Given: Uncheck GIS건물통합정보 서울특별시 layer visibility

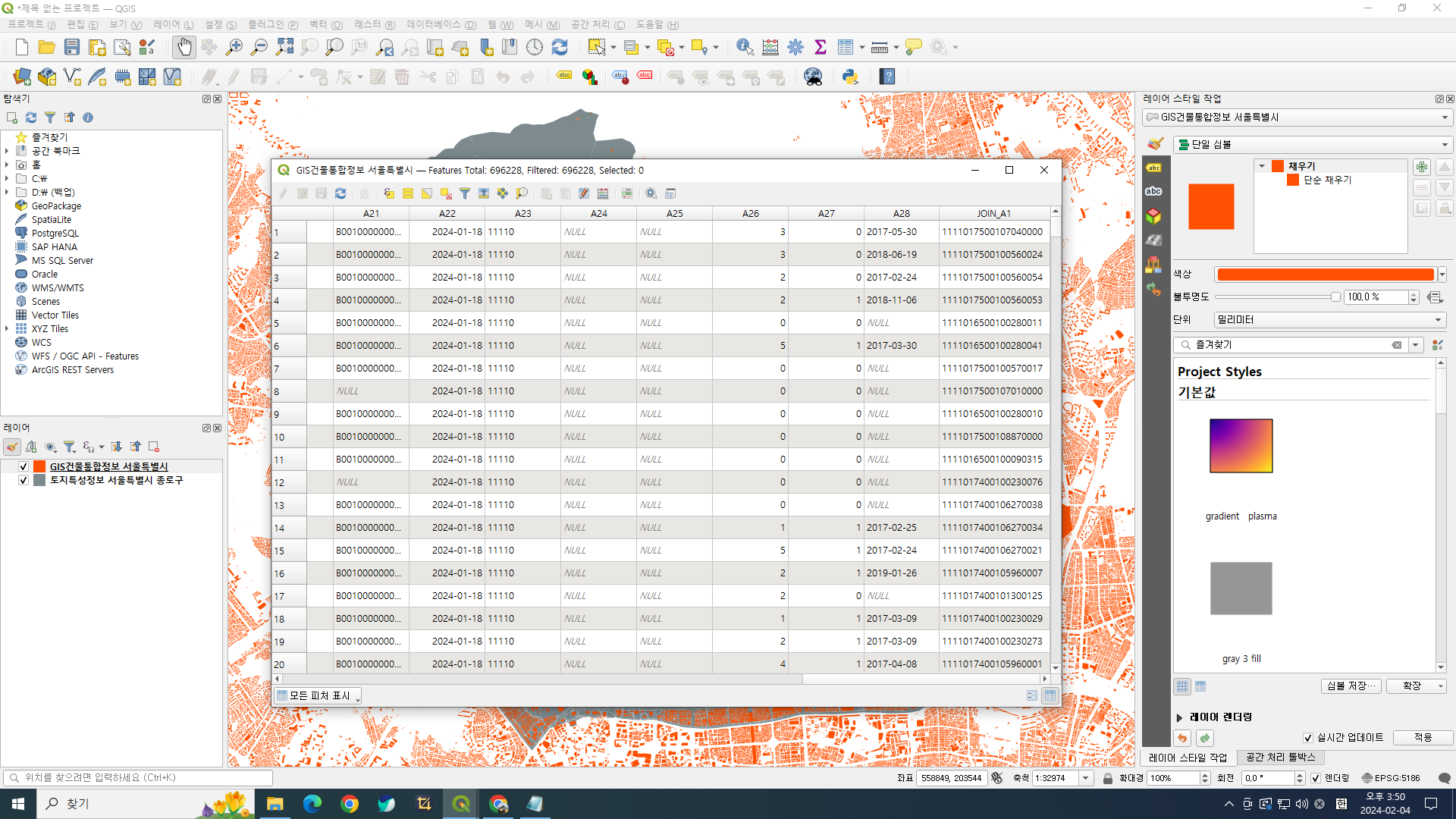Looking at the screenshot, I should 24,466.
